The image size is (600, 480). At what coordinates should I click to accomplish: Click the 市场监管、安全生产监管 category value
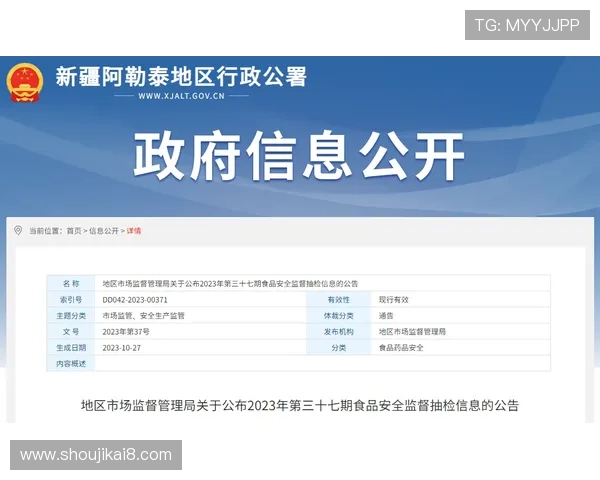pos(143,316)
